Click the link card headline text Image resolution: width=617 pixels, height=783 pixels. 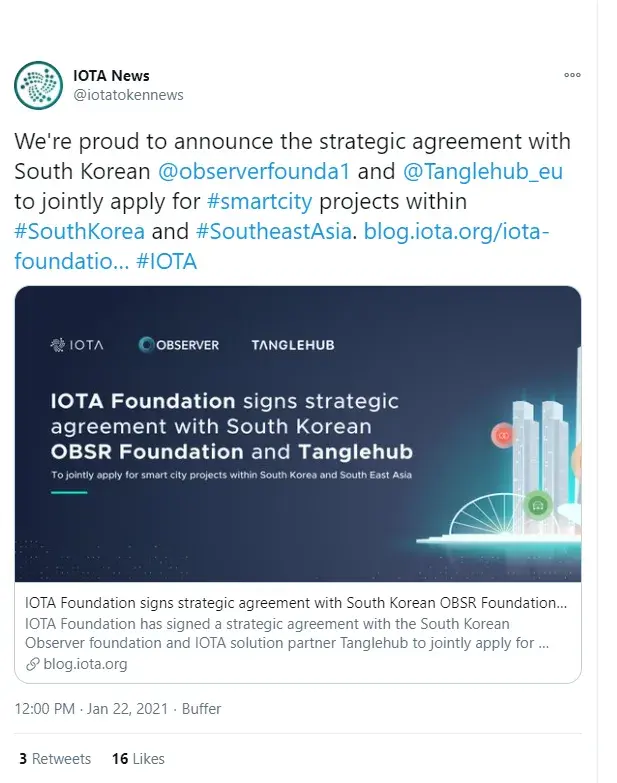point(296,603)
